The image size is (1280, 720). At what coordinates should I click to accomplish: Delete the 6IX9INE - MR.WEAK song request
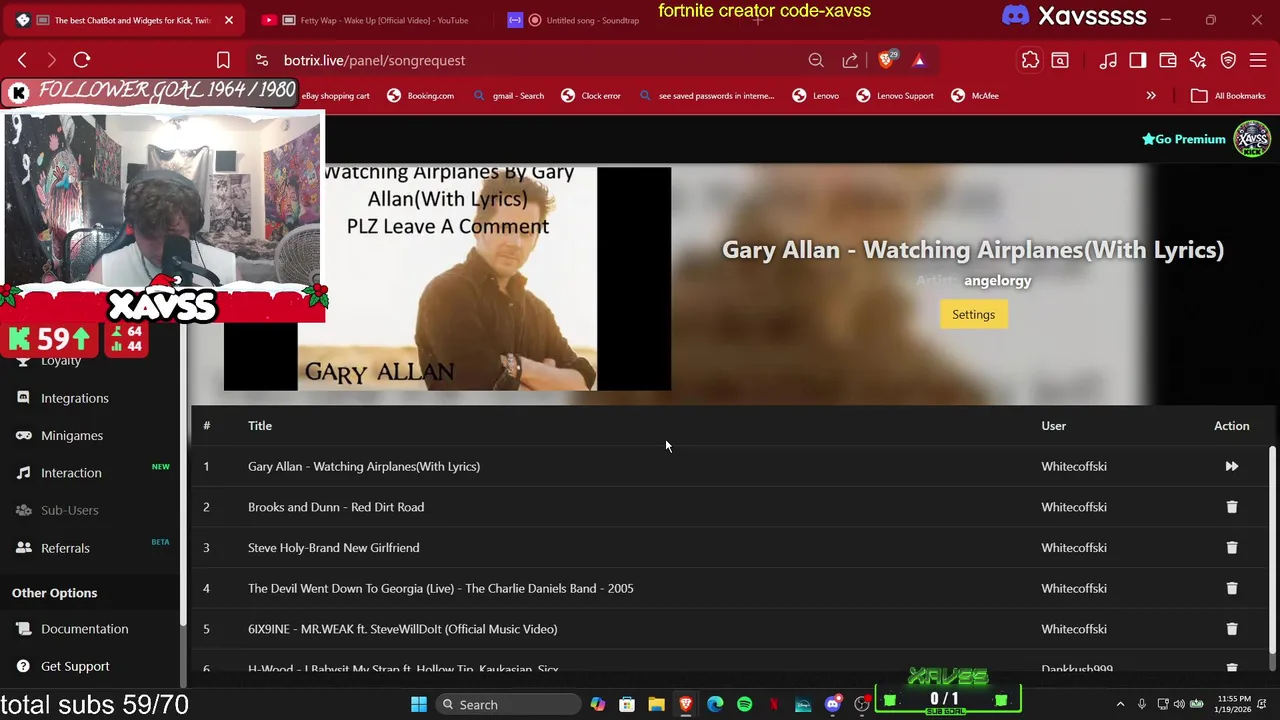pos(1231,629)
